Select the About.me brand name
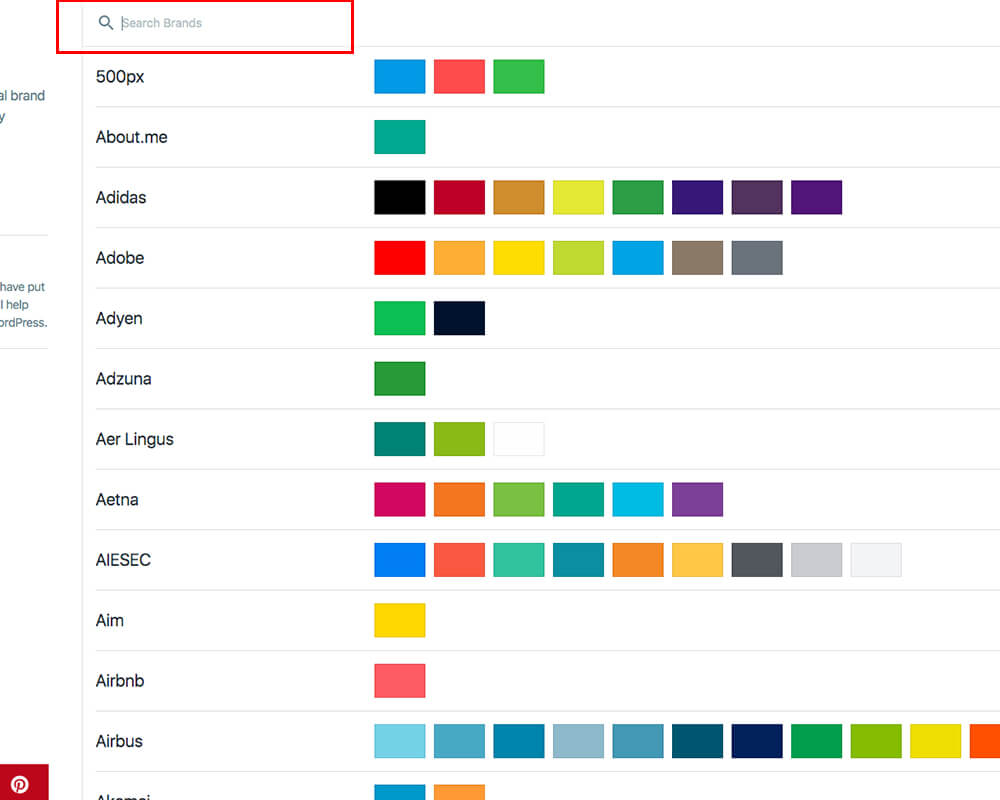The height and width of the screenshot is (800, 1000). click(x=131, y=137)
